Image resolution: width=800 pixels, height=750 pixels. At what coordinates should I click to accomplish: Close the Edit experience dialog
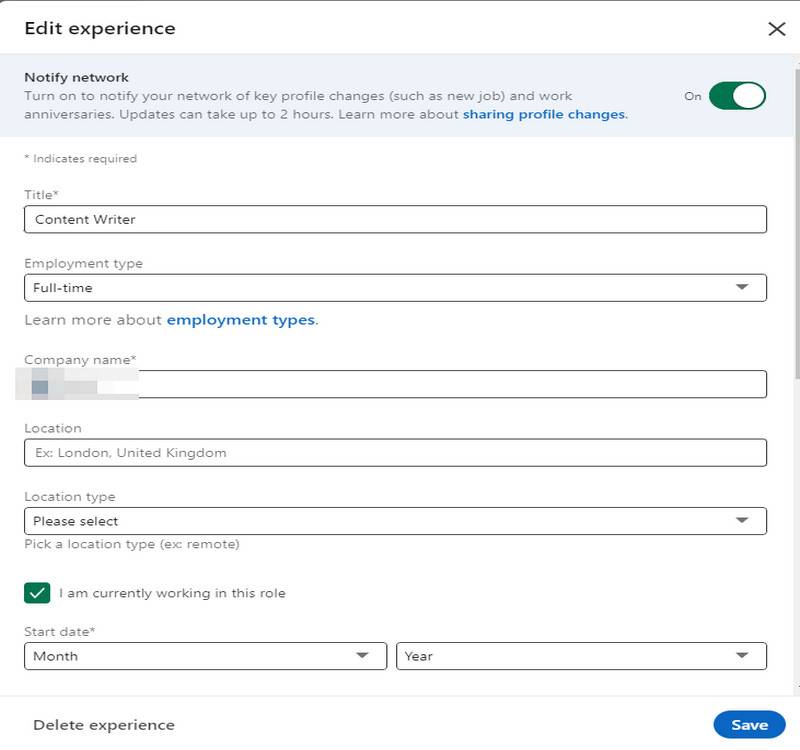pos(776,29)
